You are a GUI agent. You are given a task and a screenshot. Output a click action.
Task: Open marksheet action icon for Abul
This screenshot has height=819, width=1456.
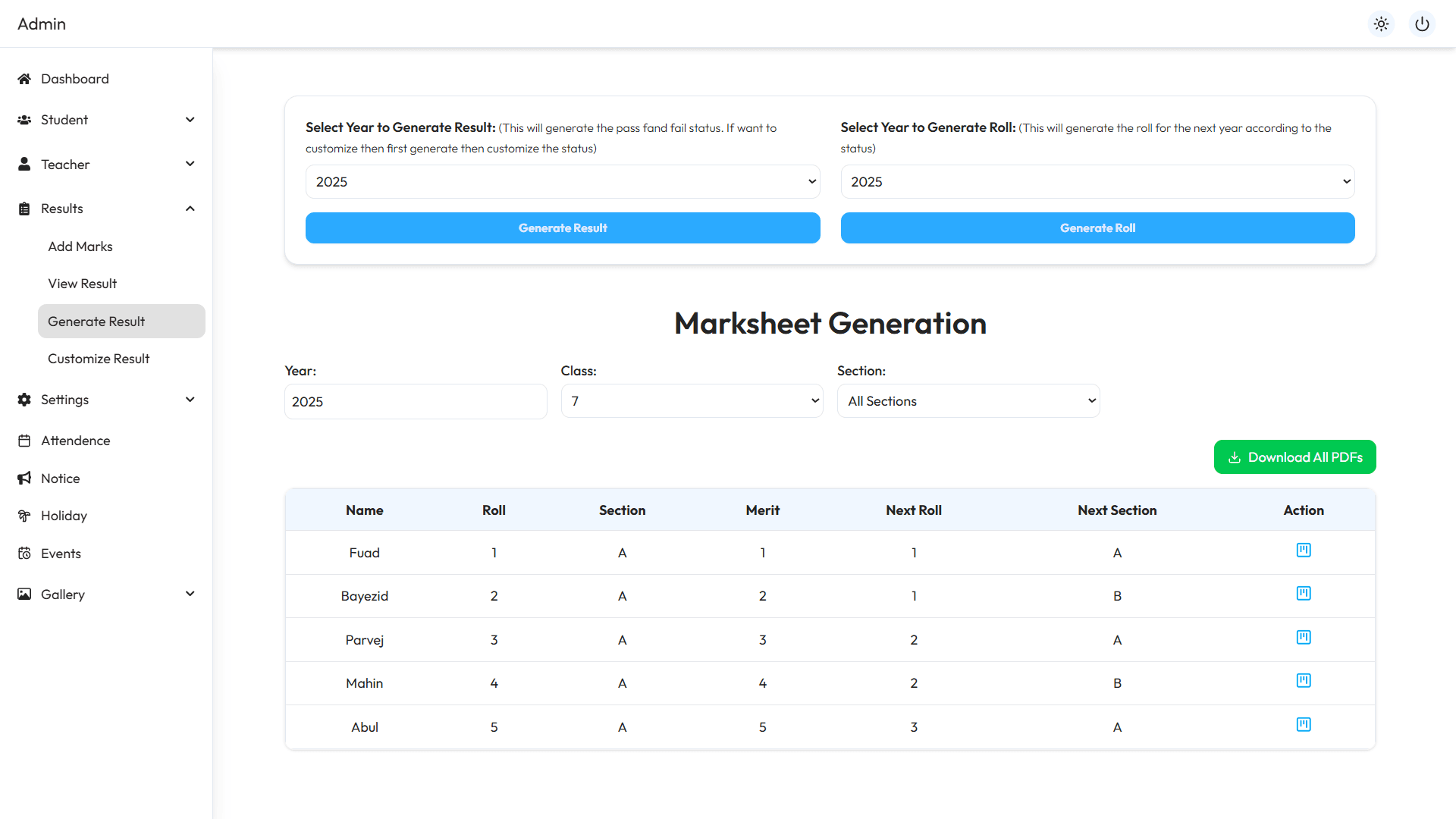(1304, 724)
